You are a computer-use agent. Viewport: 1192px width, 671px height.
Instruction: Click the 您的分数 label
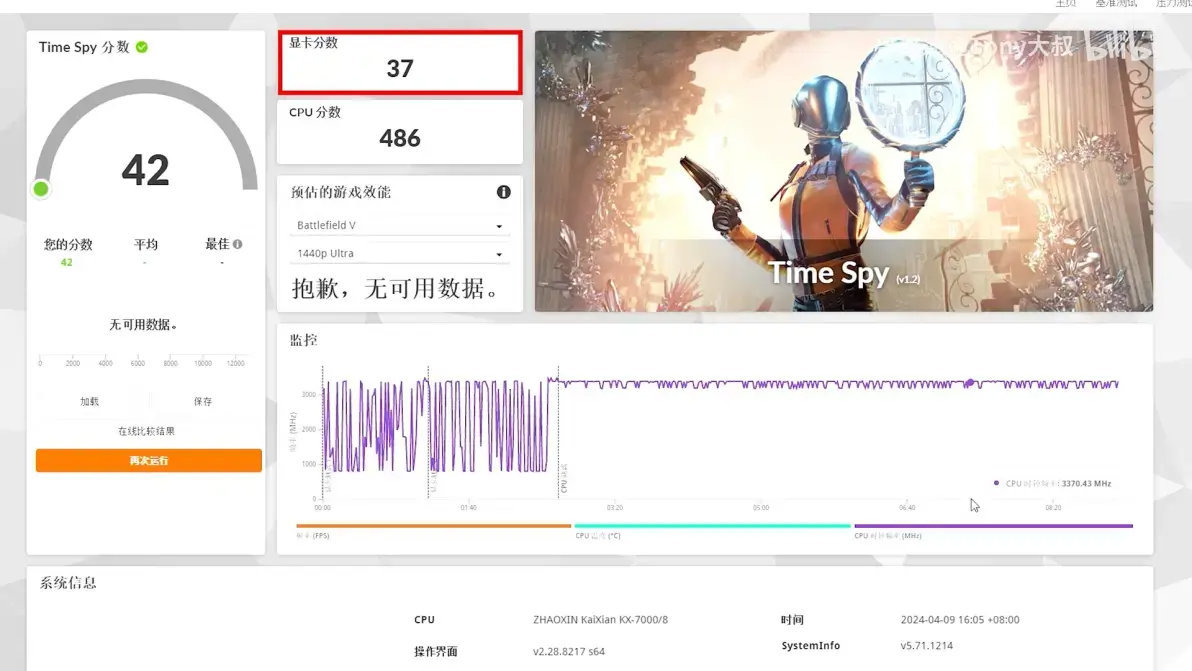68,245
